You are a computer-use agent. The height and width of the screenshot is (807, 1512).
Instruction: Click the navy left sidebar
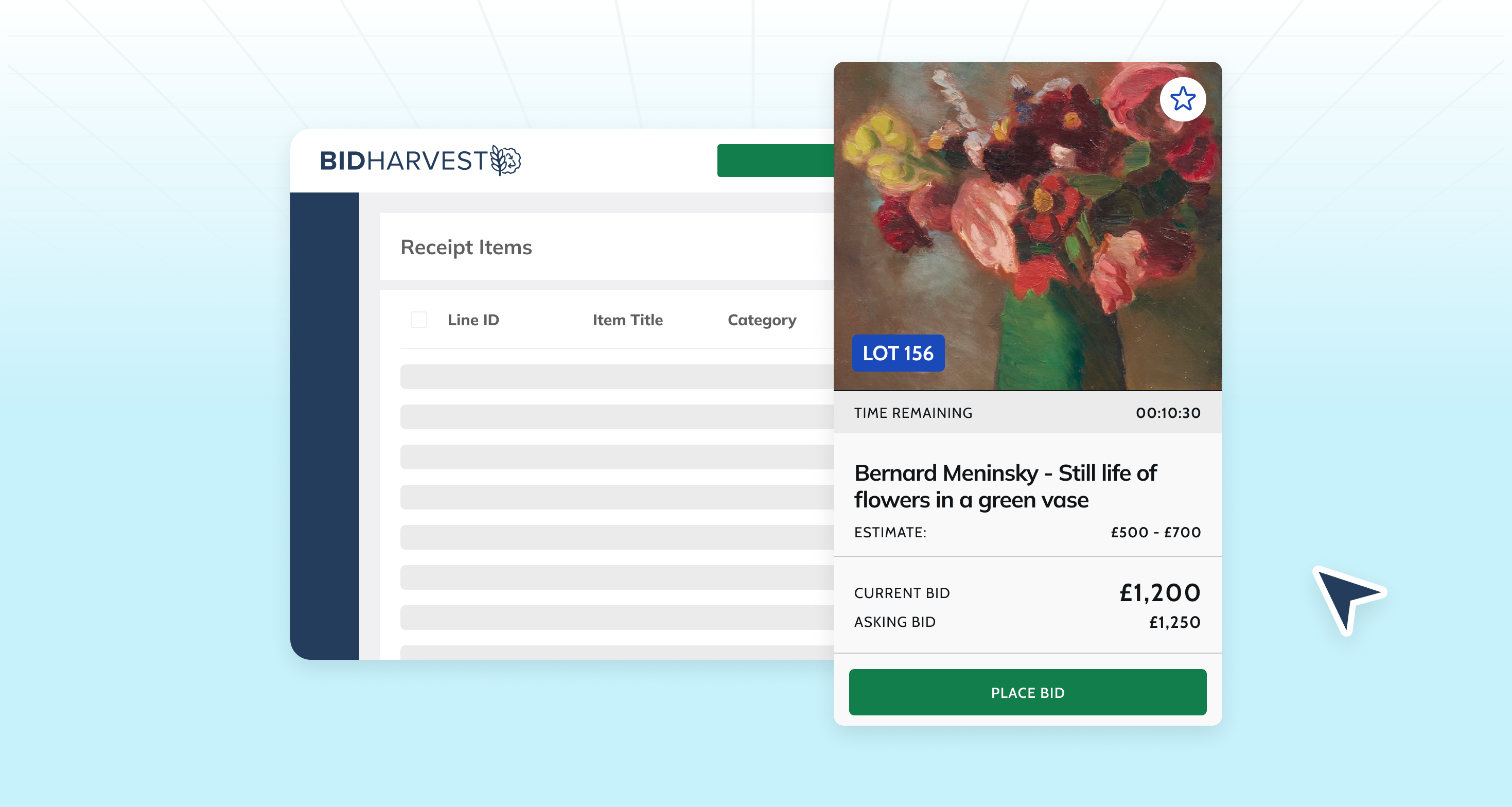pos(325,426)
